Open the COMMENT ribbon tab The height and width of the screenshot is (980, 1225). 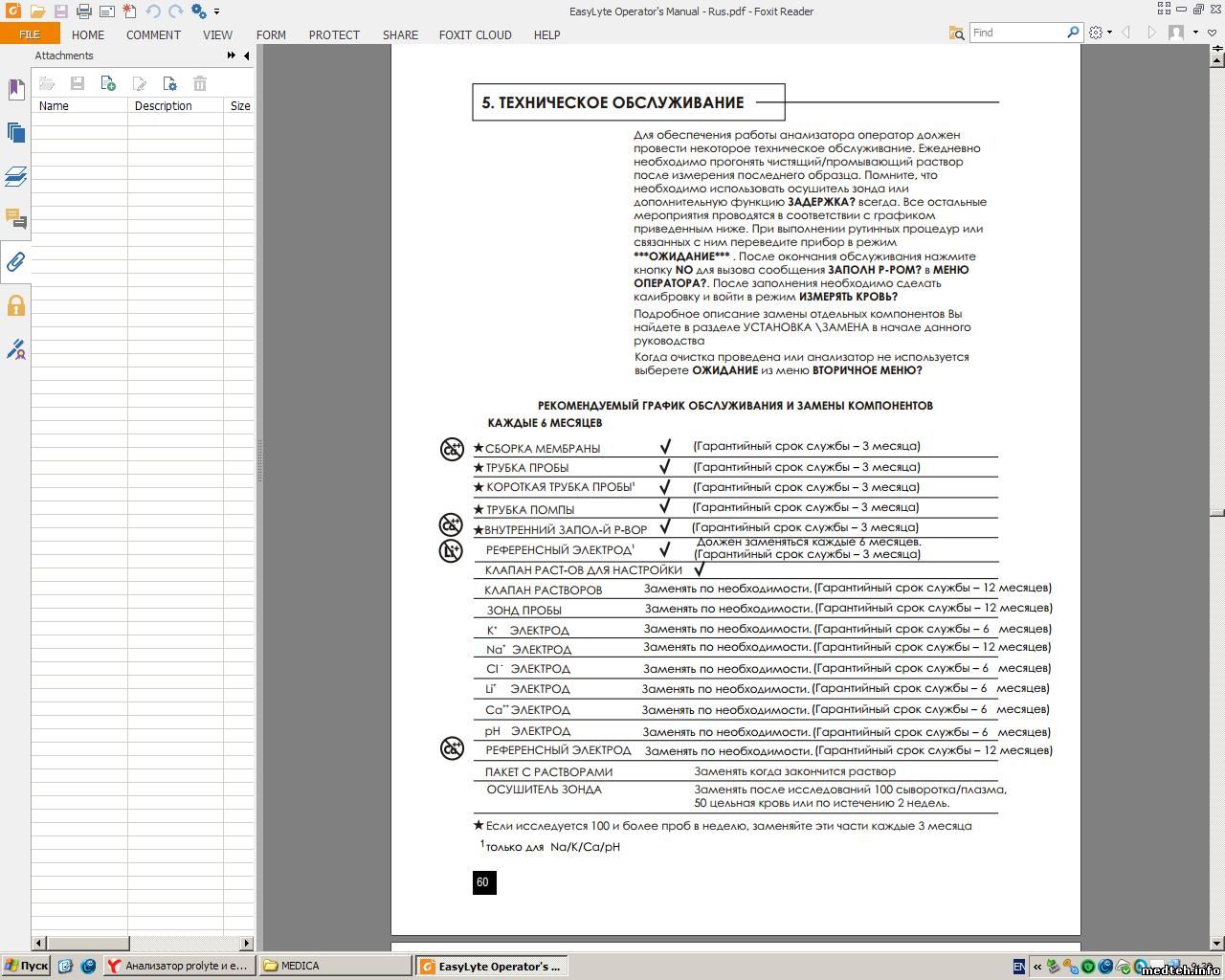pyautogui.click(x=153, y=34)
